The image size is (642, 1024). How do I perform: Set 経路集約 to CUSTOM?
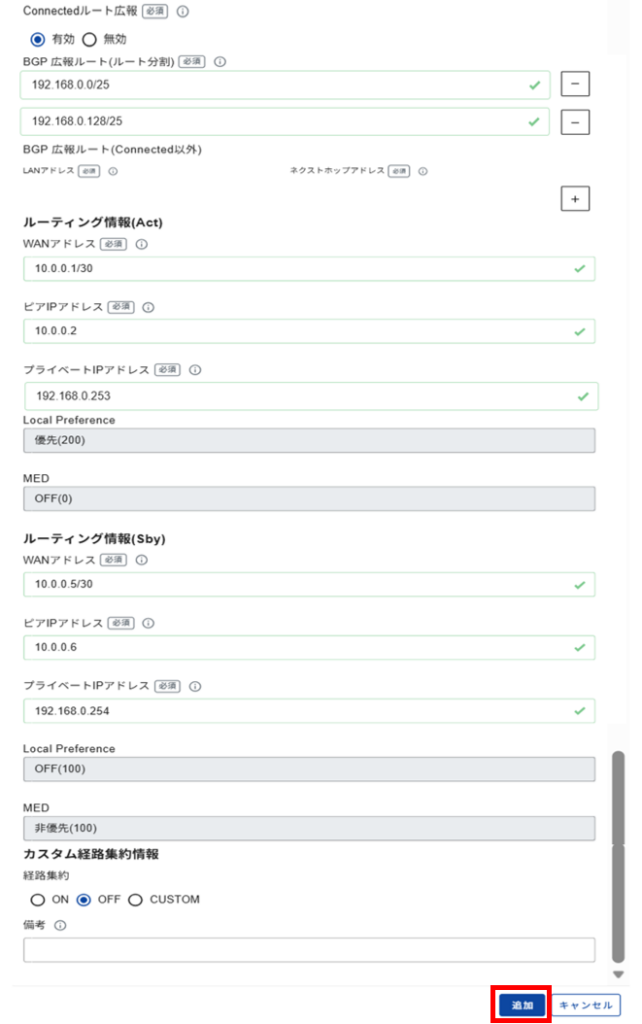point(135,900)
